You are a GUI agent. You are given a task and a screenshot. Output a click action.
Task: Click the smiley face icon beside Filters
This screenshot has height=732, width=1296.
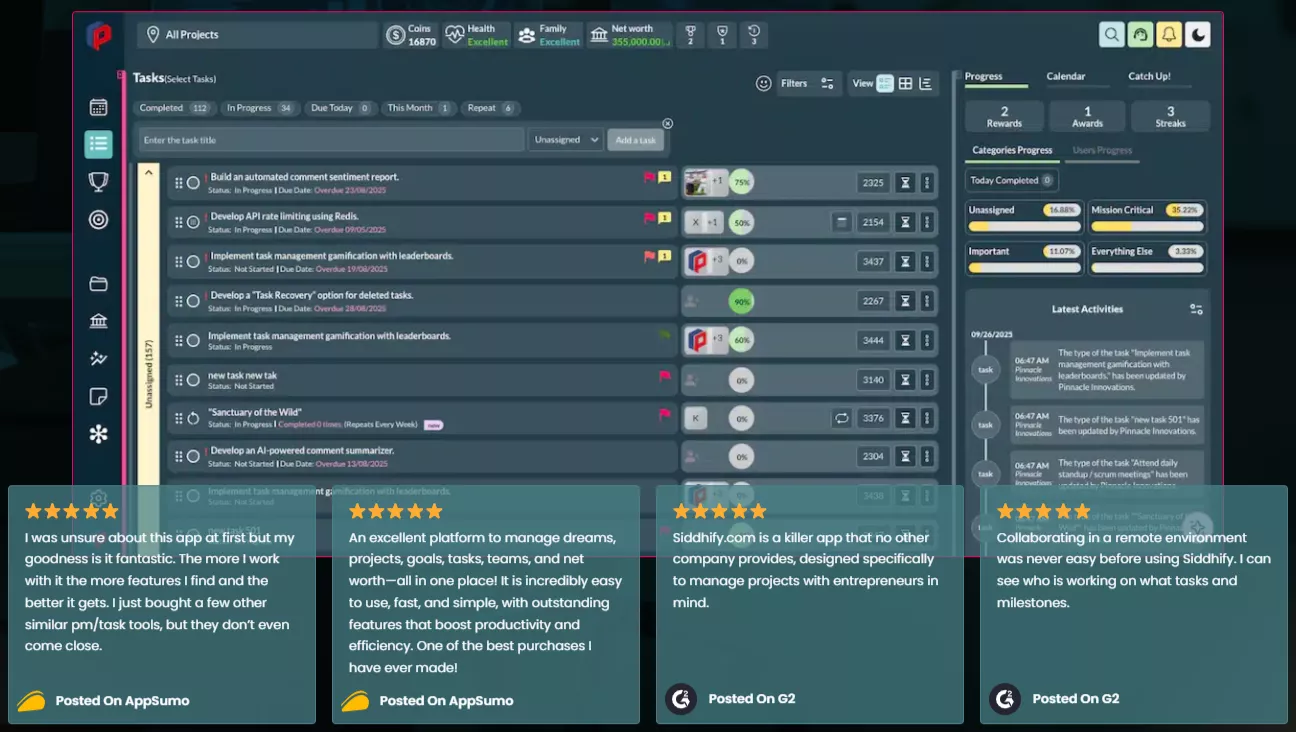point(763,84)
